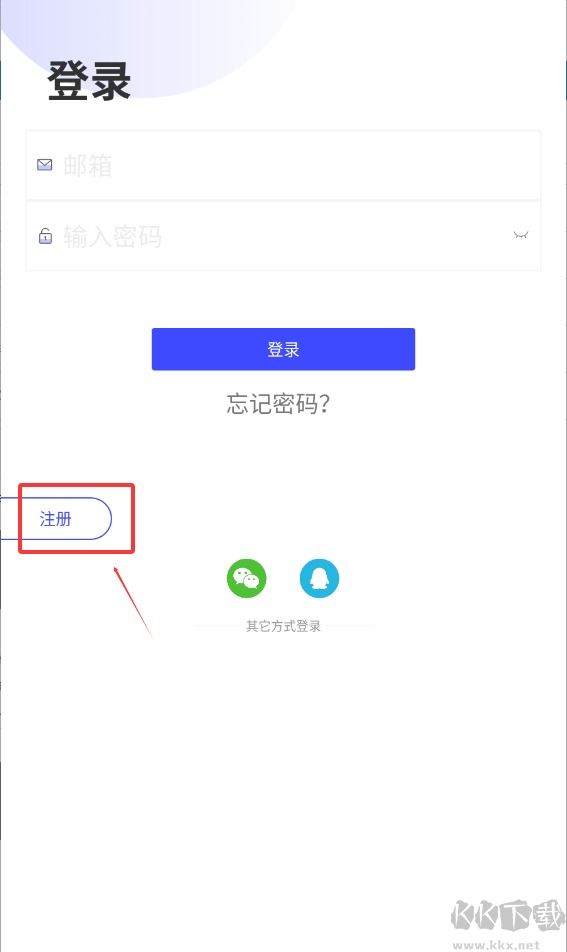Click the 其它方式登录 label
Viewport: 567px width, 952px height.
click(283, 626)
